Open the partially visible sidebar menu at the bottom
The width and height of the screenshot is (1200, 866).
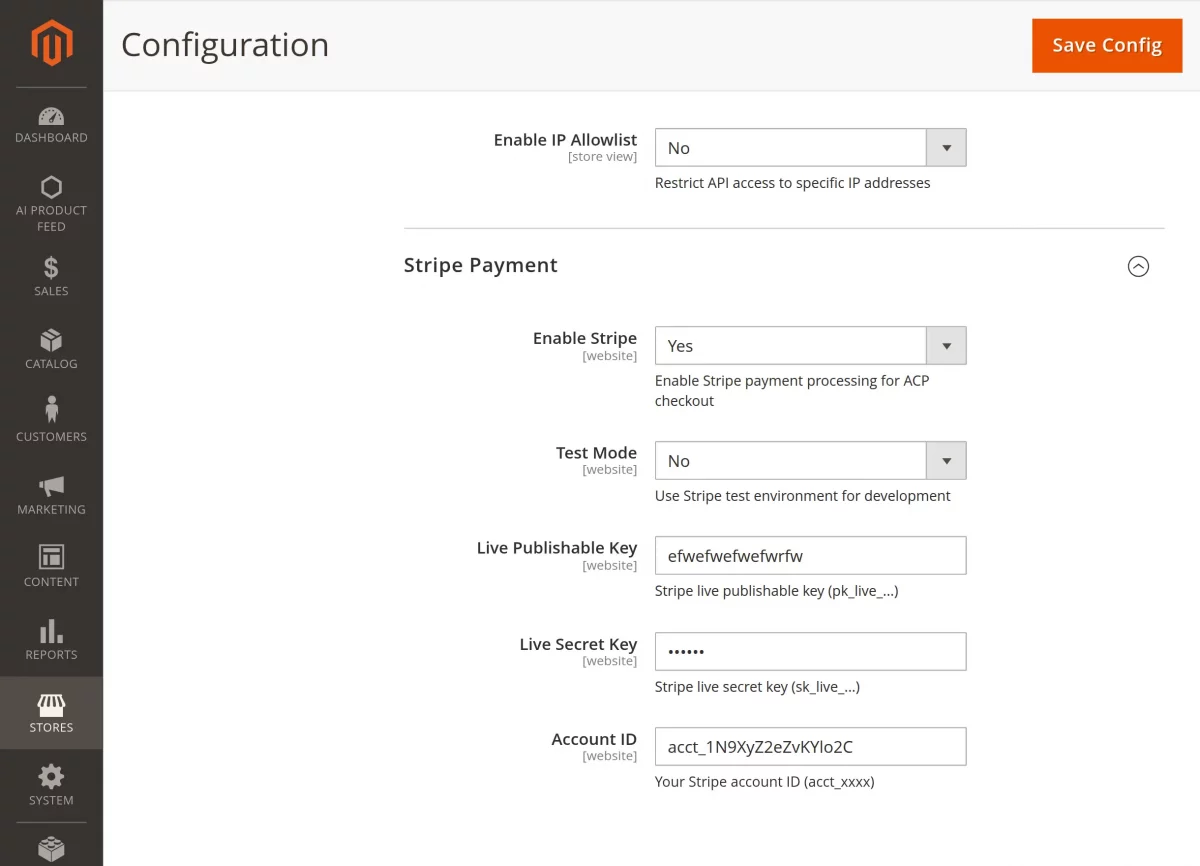click(51, 849)
